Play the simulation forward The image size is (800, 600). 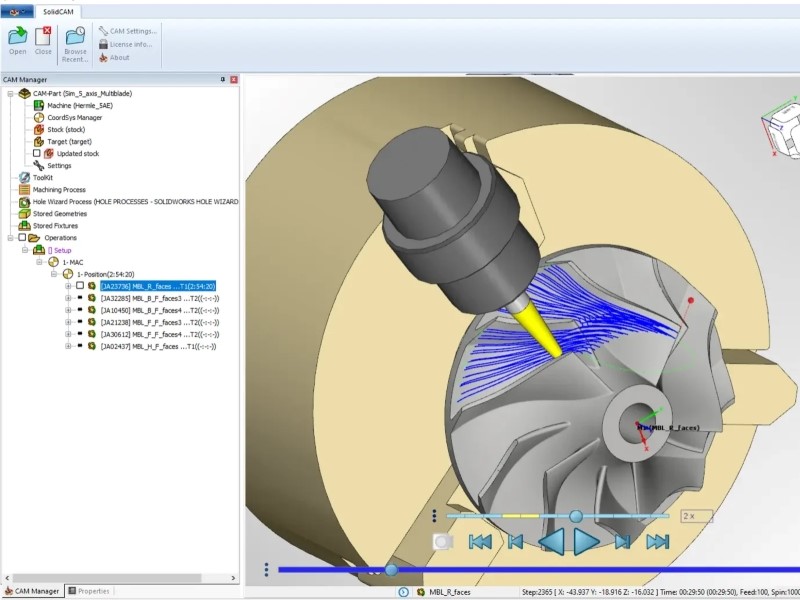pos(586,542)
